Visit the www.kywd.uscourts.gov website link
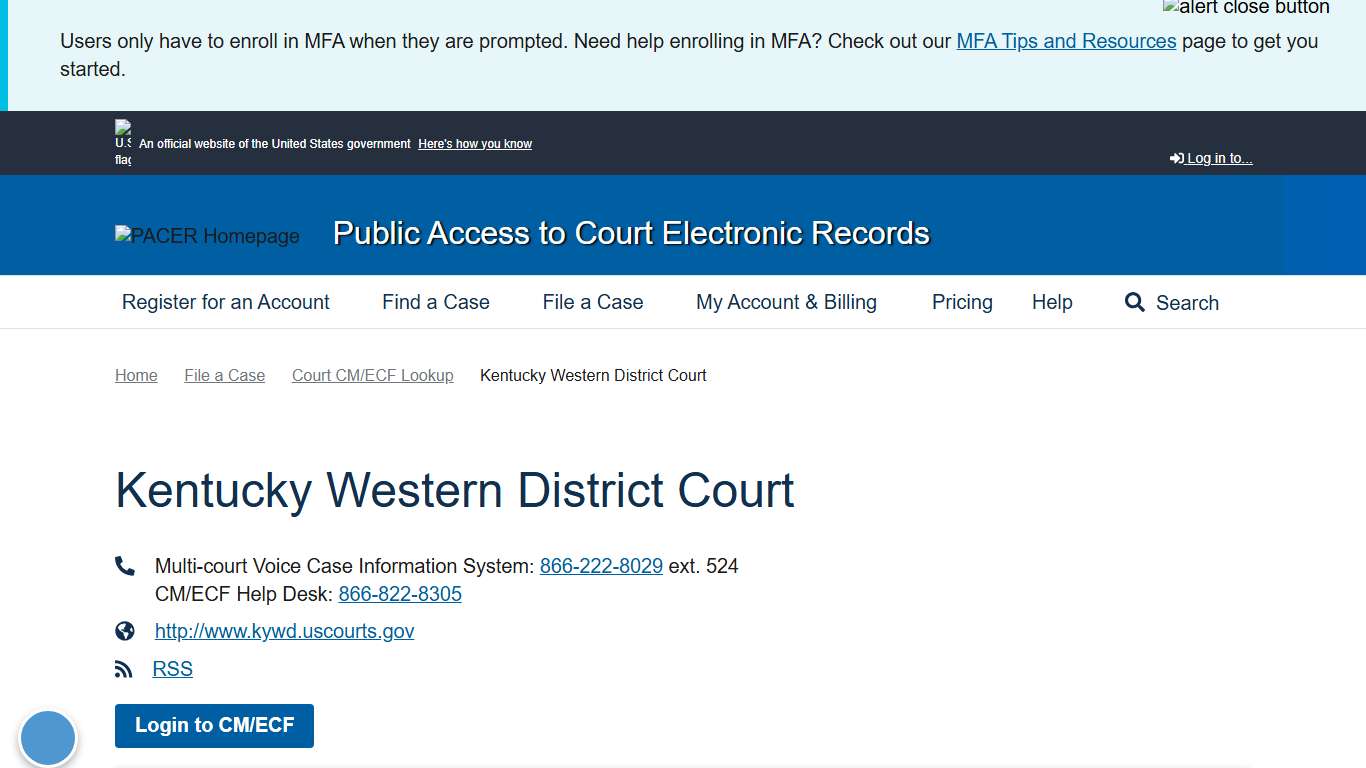1366x768 pixels. [284, 631]
